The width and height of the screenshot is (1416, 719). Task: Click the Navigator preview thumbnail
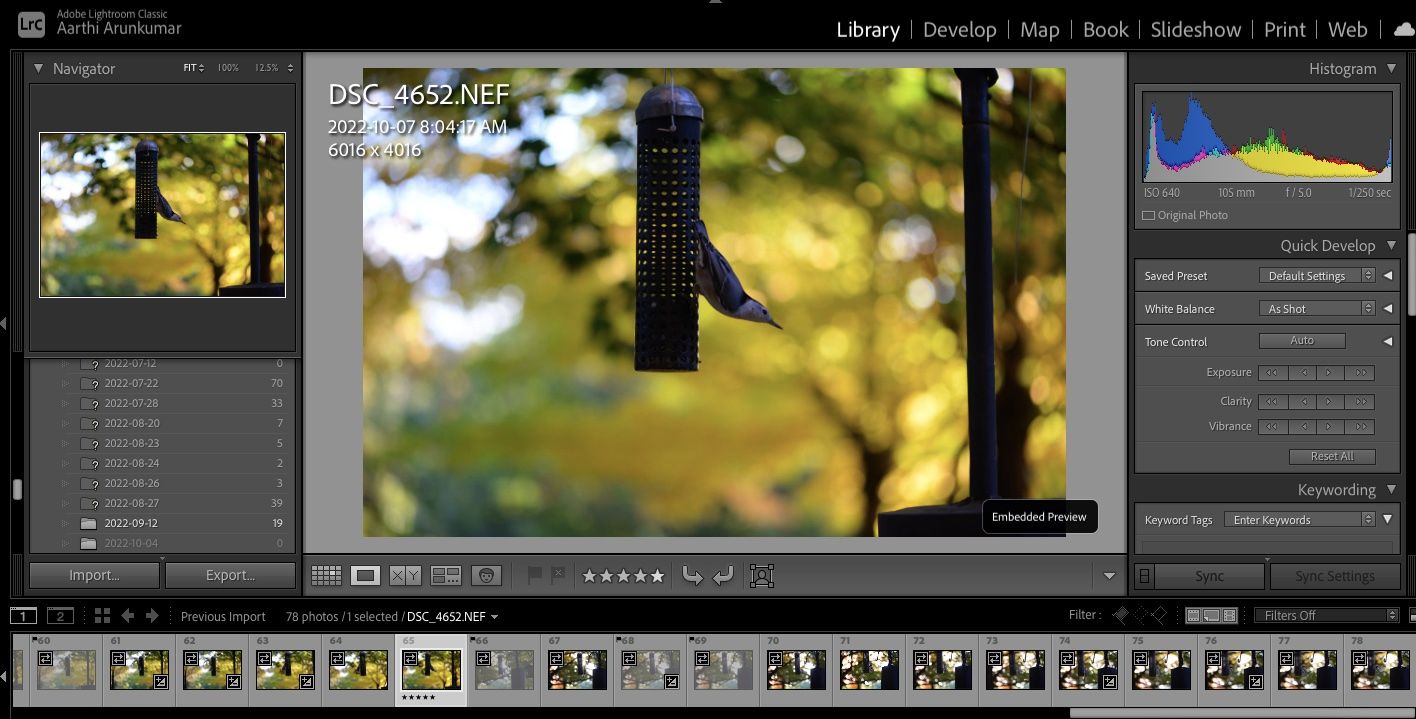(x=163, y=215)
